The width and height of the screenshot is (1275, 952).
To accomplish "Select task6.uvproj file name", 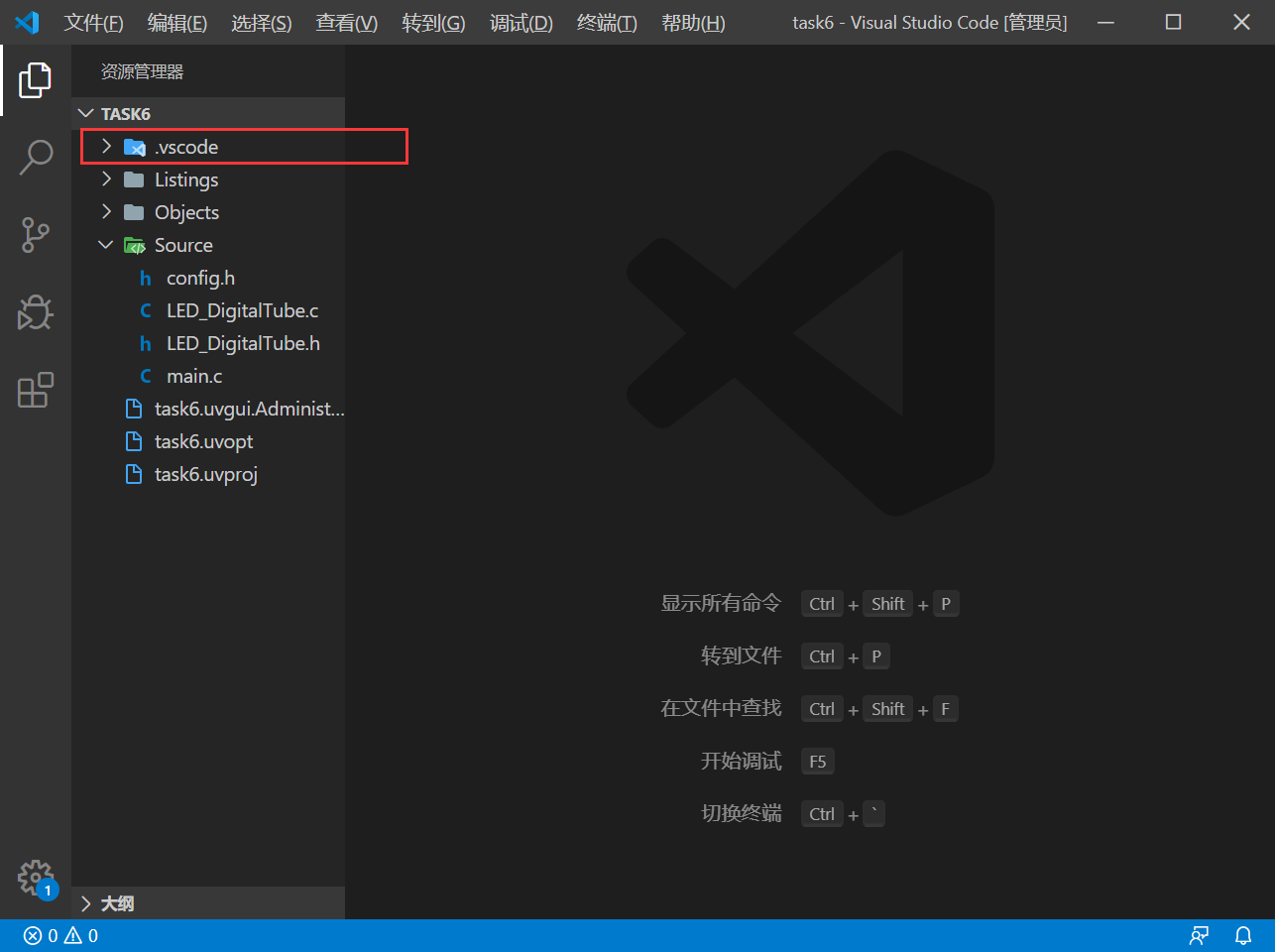I will [x=206, y=474].
